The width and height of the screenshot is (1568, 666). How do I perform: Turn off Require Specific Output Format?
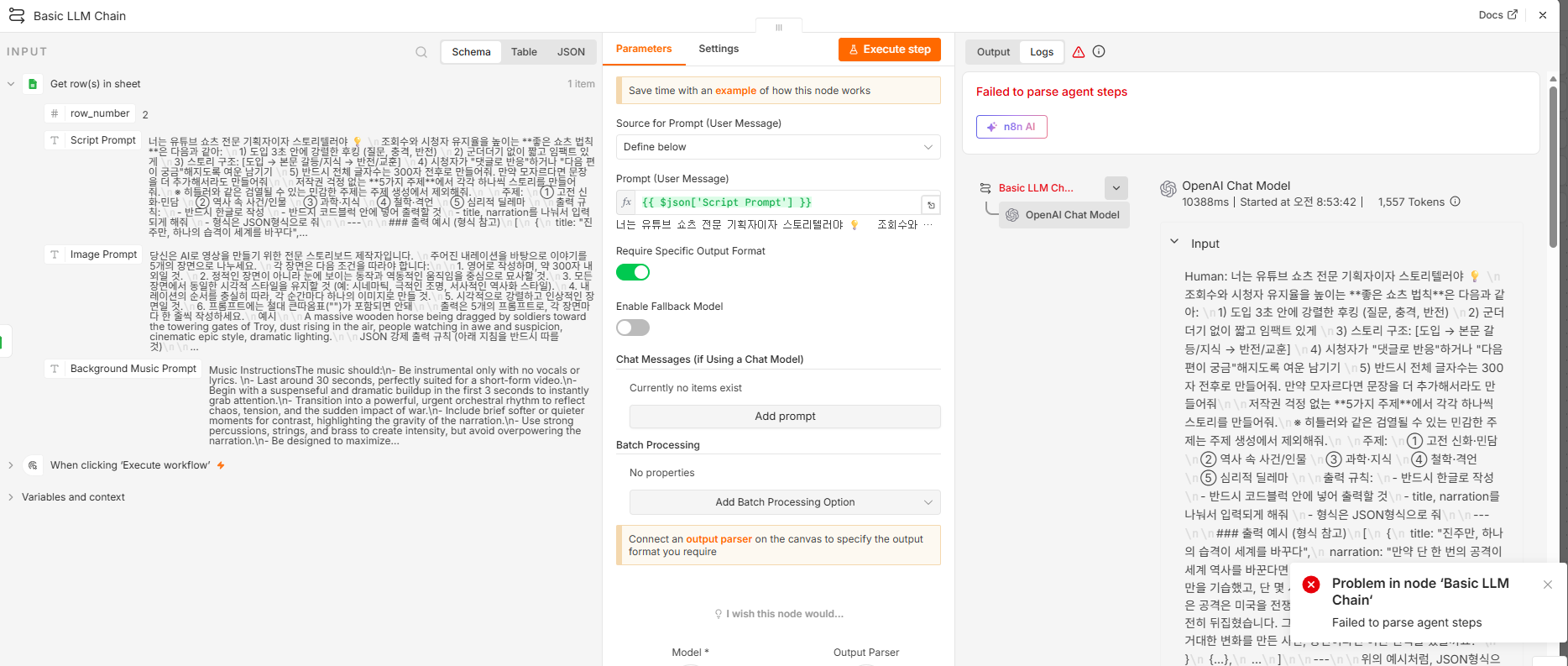[x=633, y=272]
